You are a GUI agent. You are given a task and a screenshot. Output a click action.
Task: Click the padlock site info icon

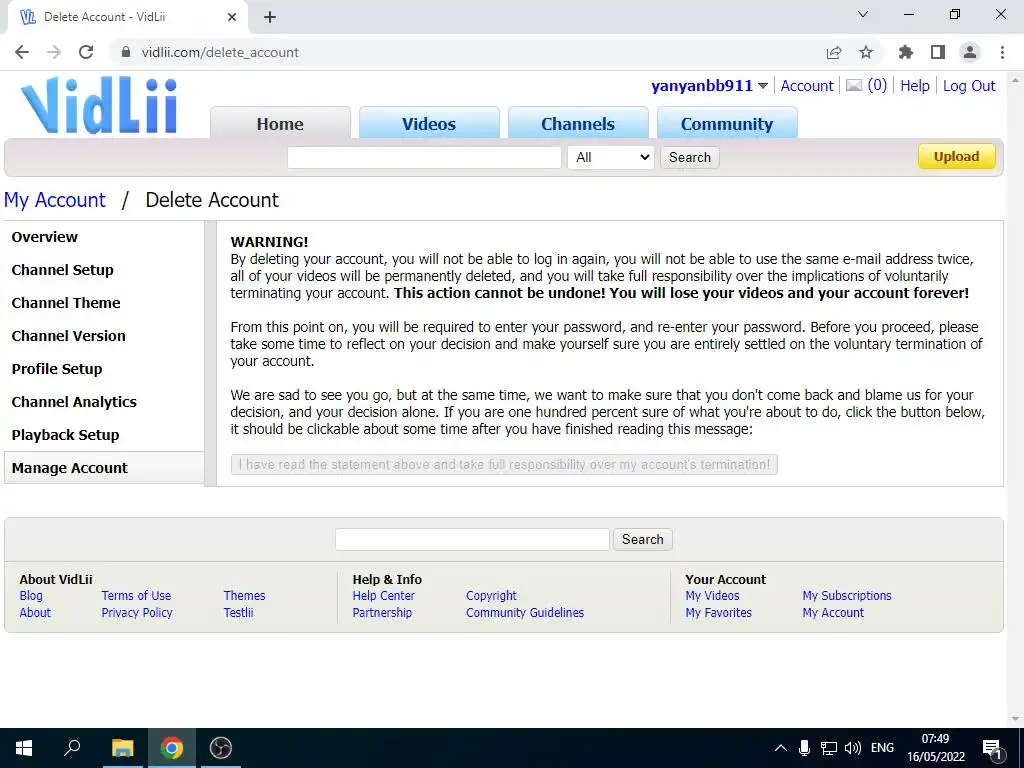[127, 52]
